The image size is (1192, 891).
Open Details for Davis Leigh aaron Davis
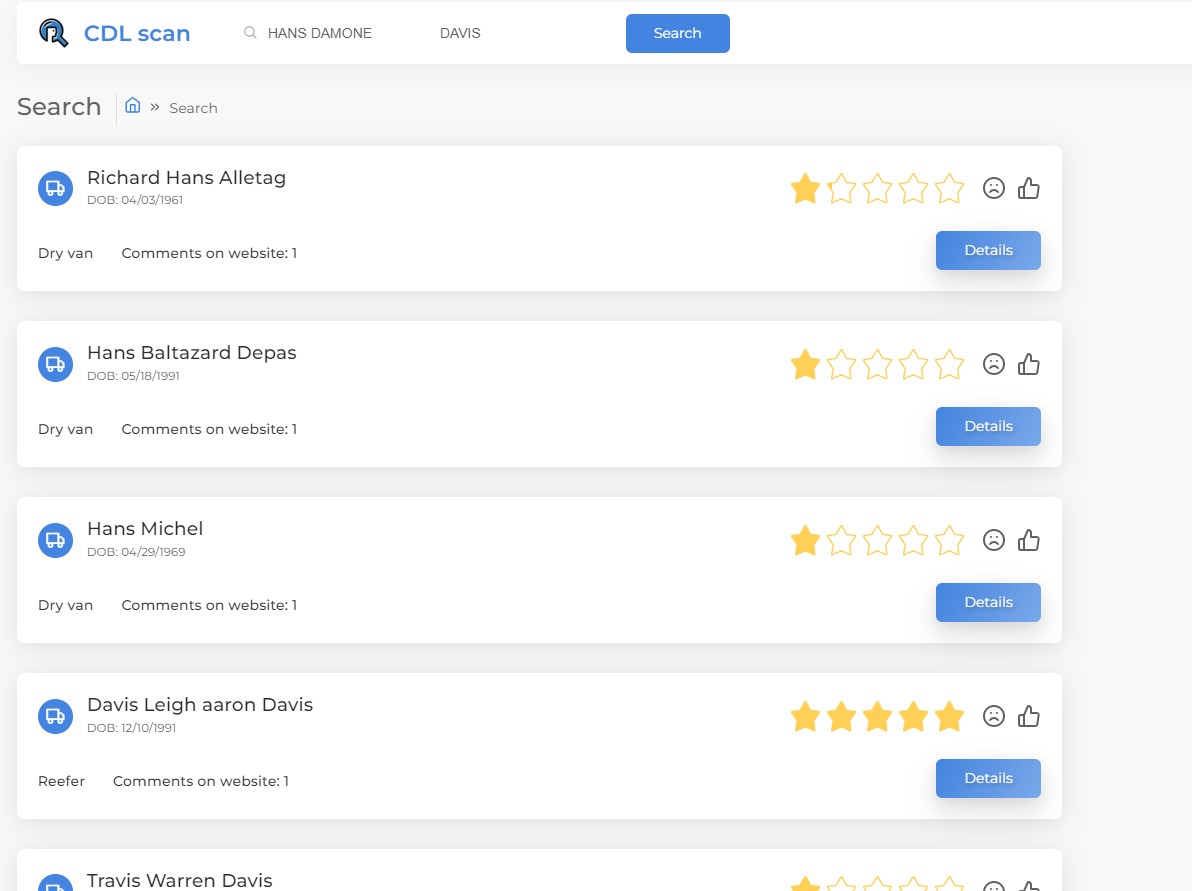click(987, 778)
